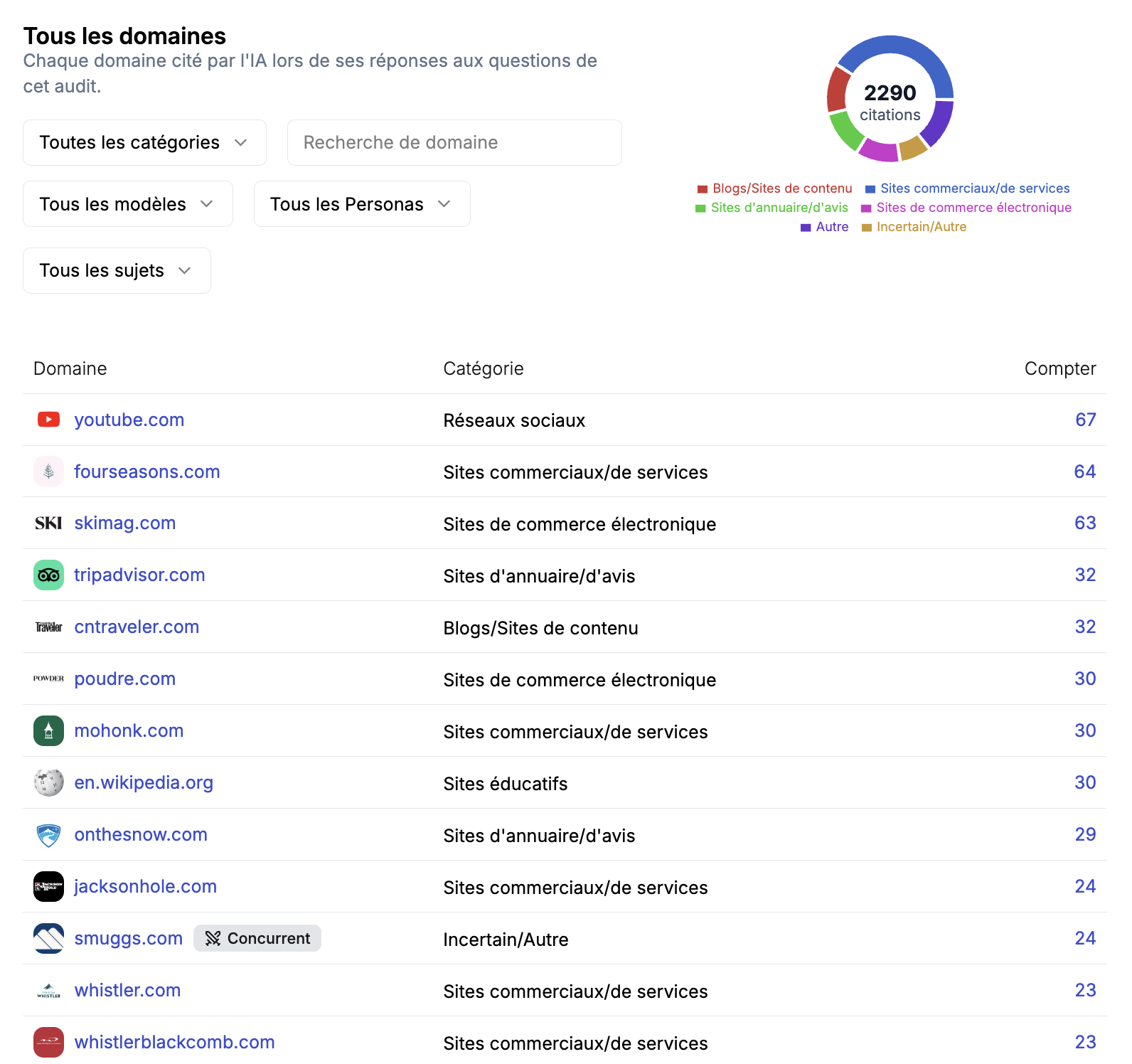Toggle the Autre legend swatch
The height and width of the screenshot is (1064, 1132).
coord(806,228)
